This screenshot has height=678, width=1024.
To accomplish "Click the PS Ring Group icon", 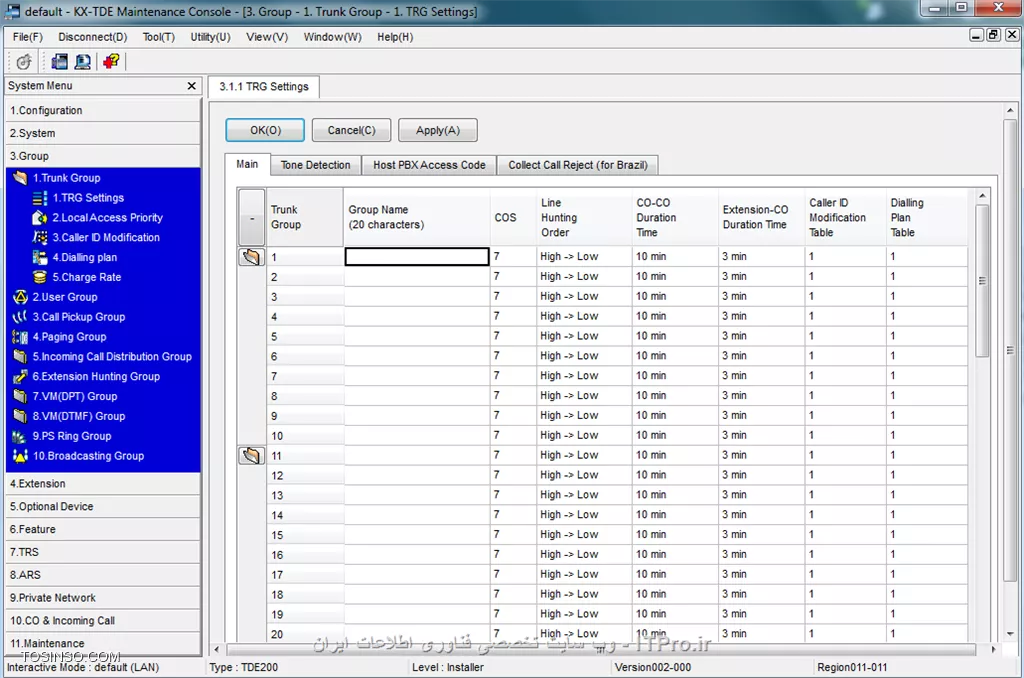I will [x=20, y=436].
